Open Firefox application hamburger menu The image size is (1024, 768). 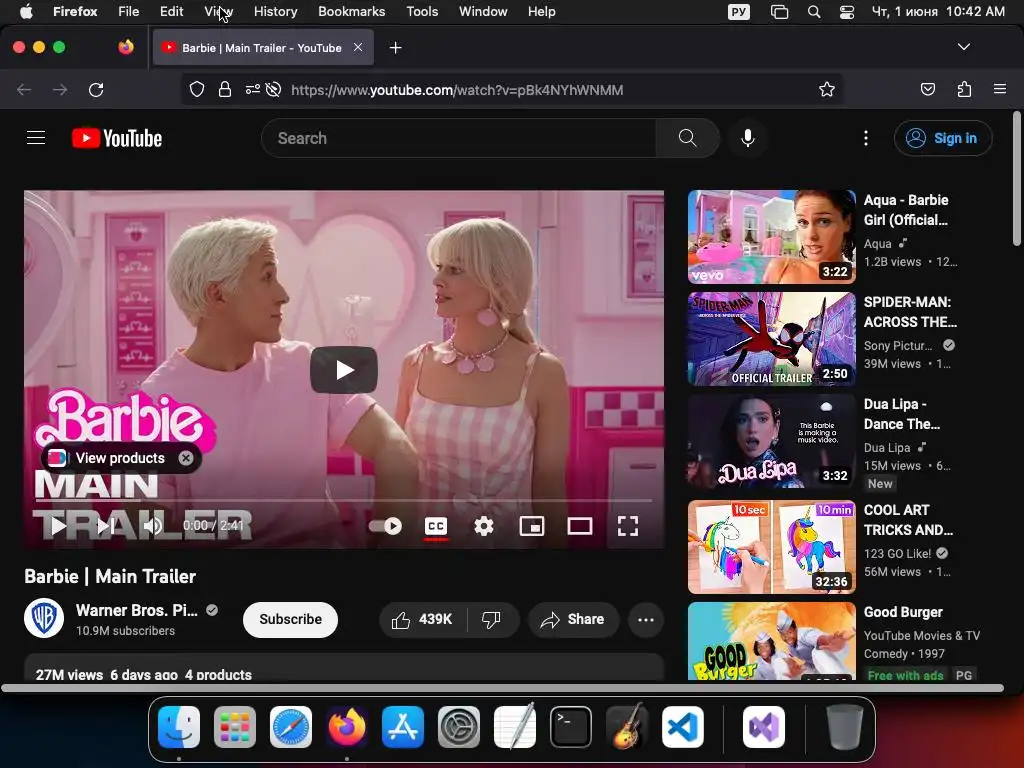pos(1000,89)
